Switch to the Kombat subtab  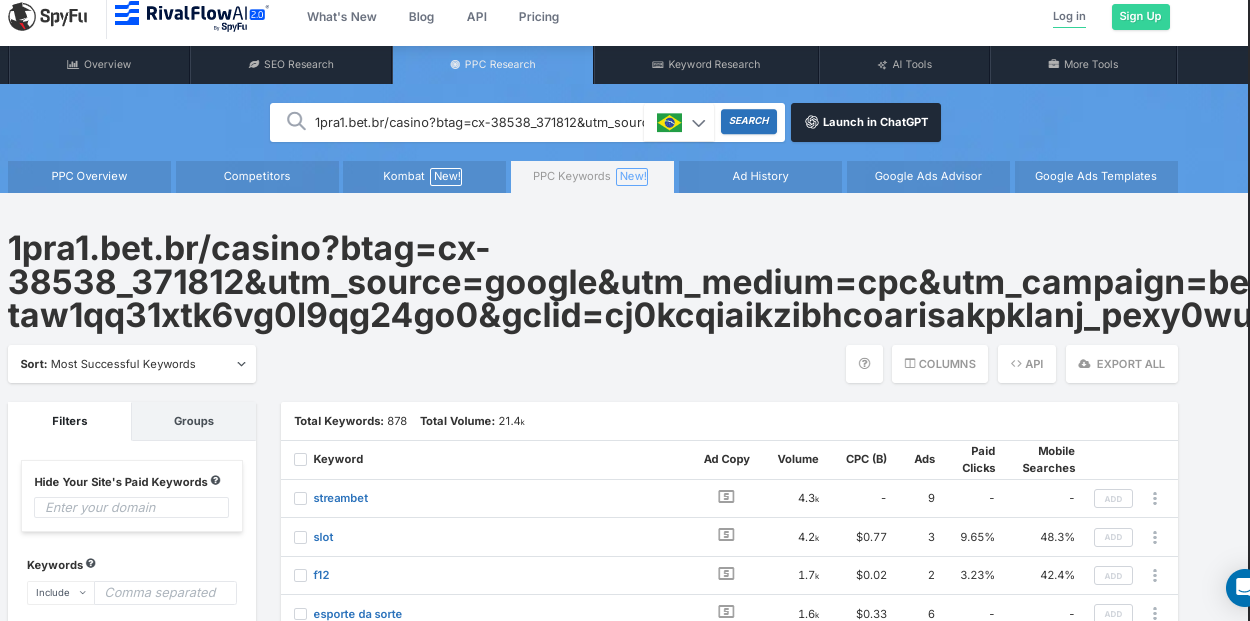pos(424,176)
